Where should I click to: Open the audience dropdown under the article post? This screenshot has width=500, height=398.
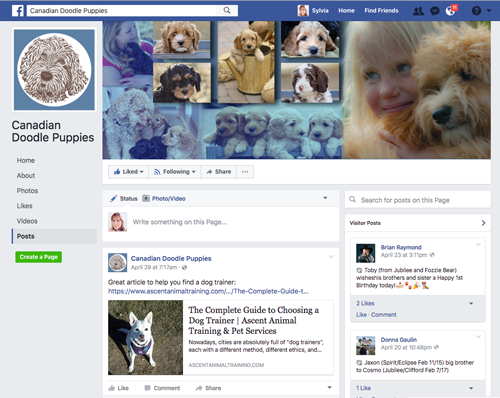(x=329, y=387)
